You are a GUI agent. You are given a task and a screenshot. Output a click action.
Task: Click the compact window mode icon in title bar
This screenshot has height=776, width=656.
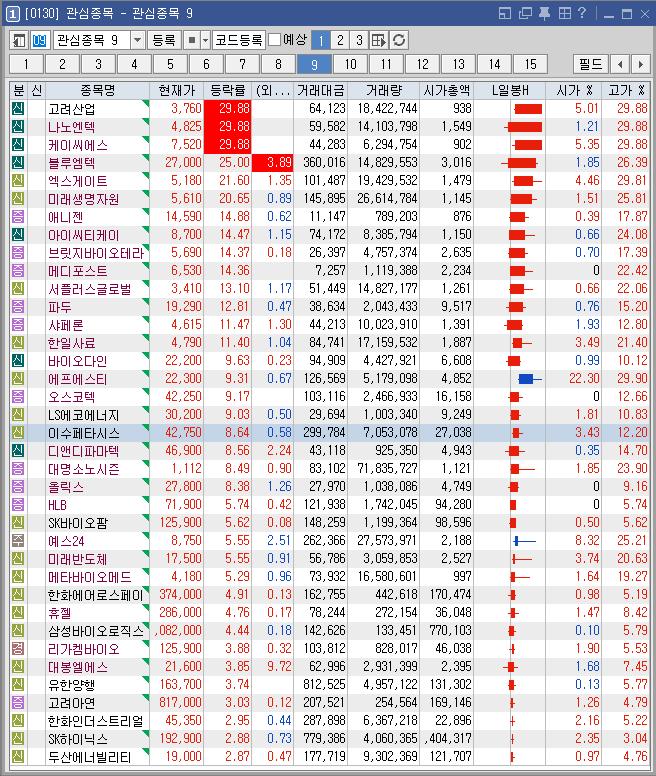505,13
